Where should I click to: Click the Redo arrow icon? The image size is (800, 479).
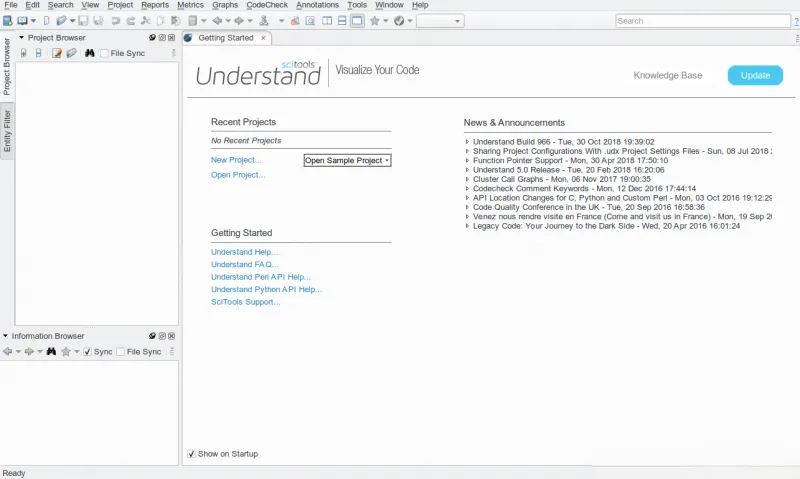tap(131, 21)
